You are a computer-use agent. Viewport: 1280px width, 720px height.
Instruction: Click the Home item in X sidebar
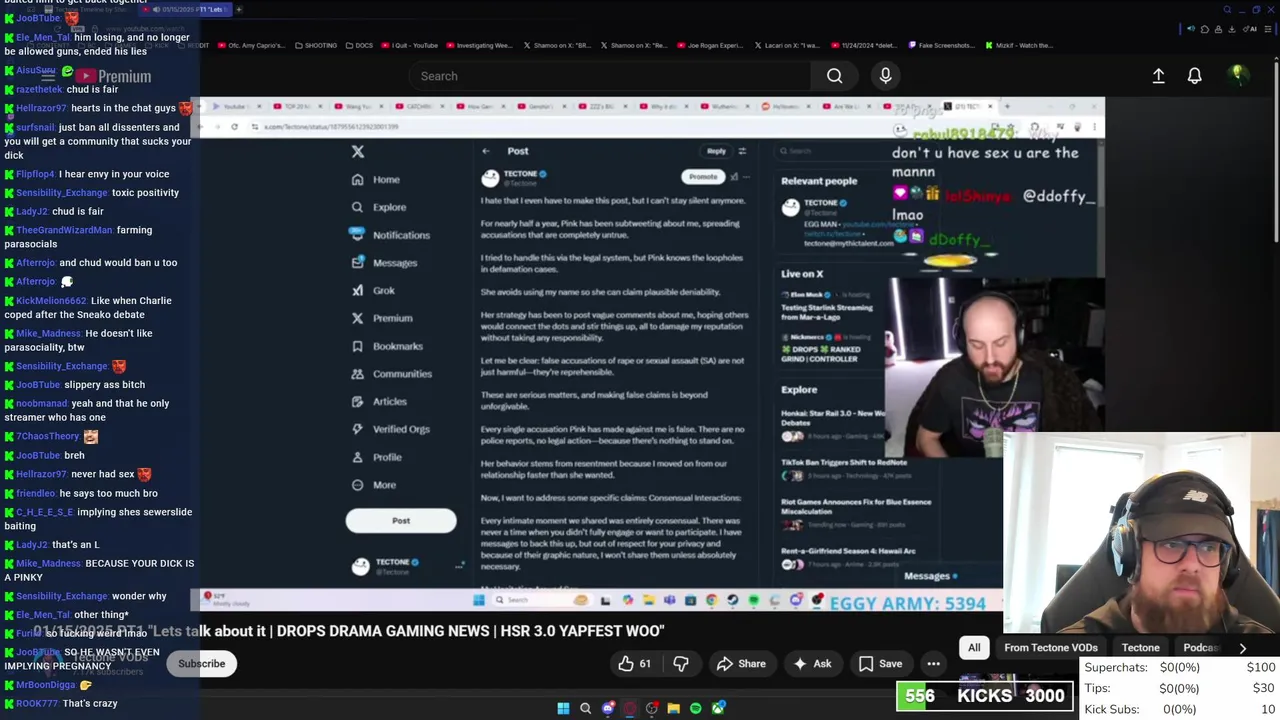click(376, 179)
